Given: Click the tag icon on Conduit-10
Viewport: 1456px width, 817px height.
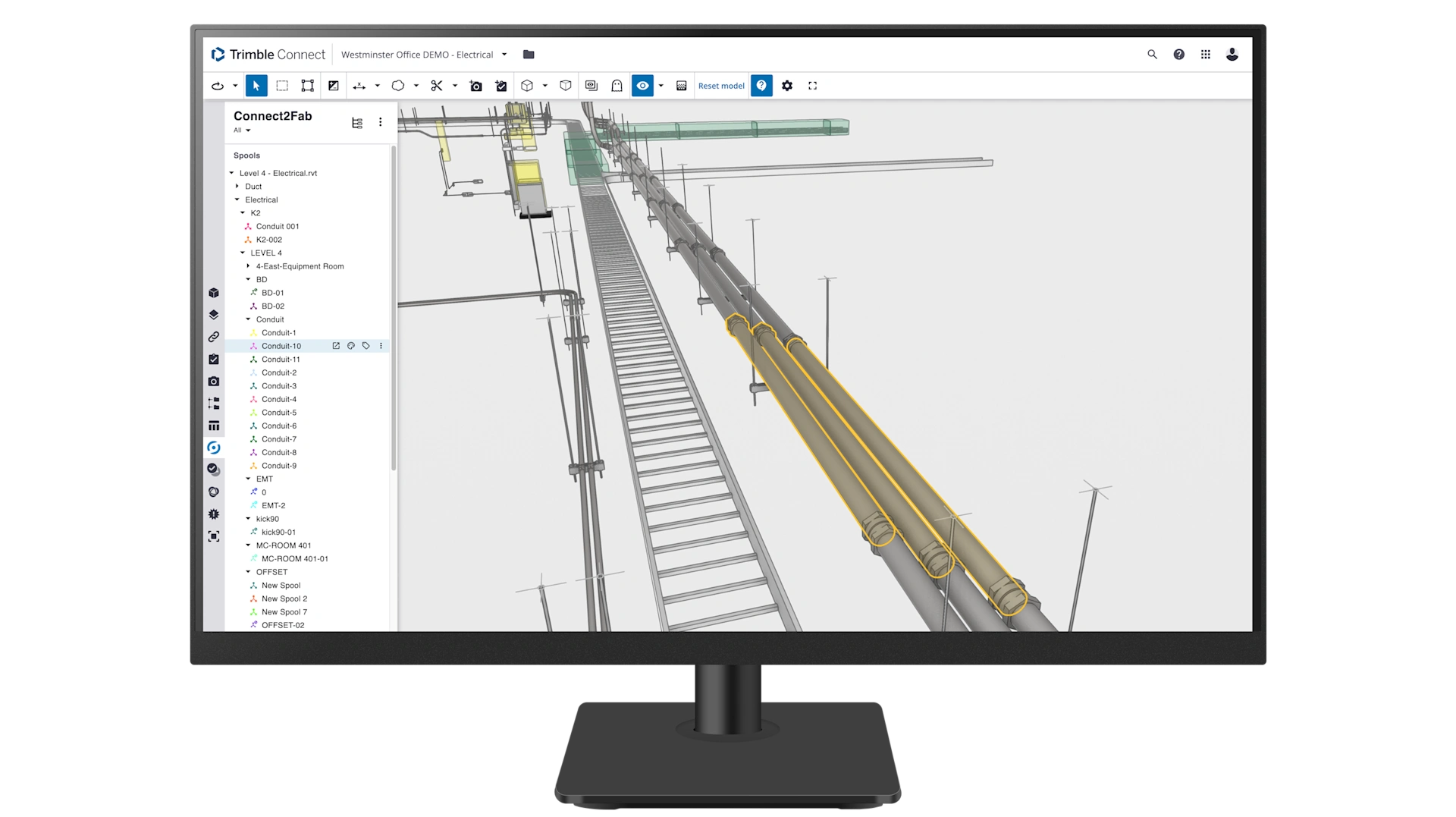Looking at the screenshot, I should click(366, 346).
